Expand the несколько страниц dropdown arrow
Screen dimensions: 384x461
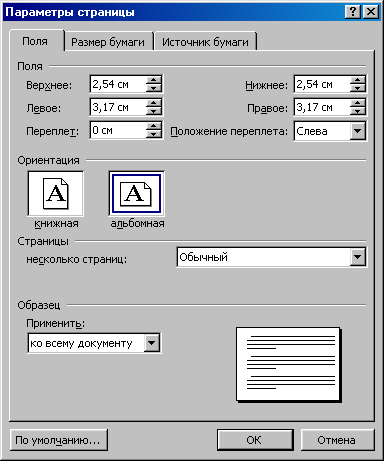[358, 257]
